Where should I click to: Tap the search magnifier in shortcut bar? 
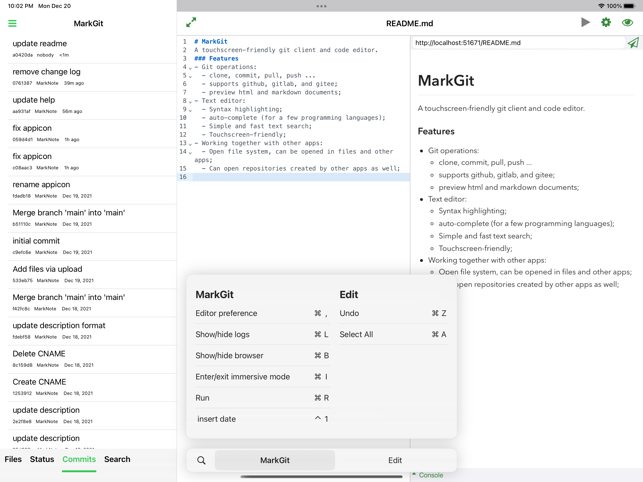tap(201, 460)
